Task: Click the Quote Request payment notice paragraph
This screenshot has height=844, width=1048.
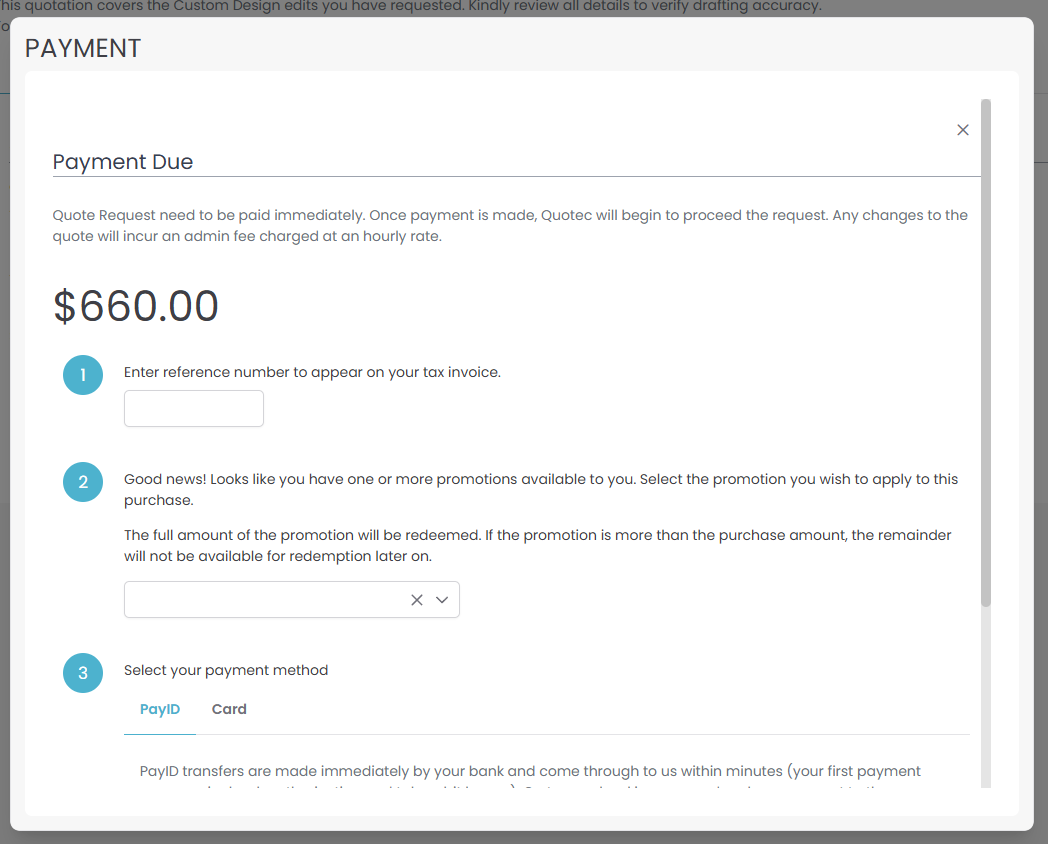Action: coord(510,226)
